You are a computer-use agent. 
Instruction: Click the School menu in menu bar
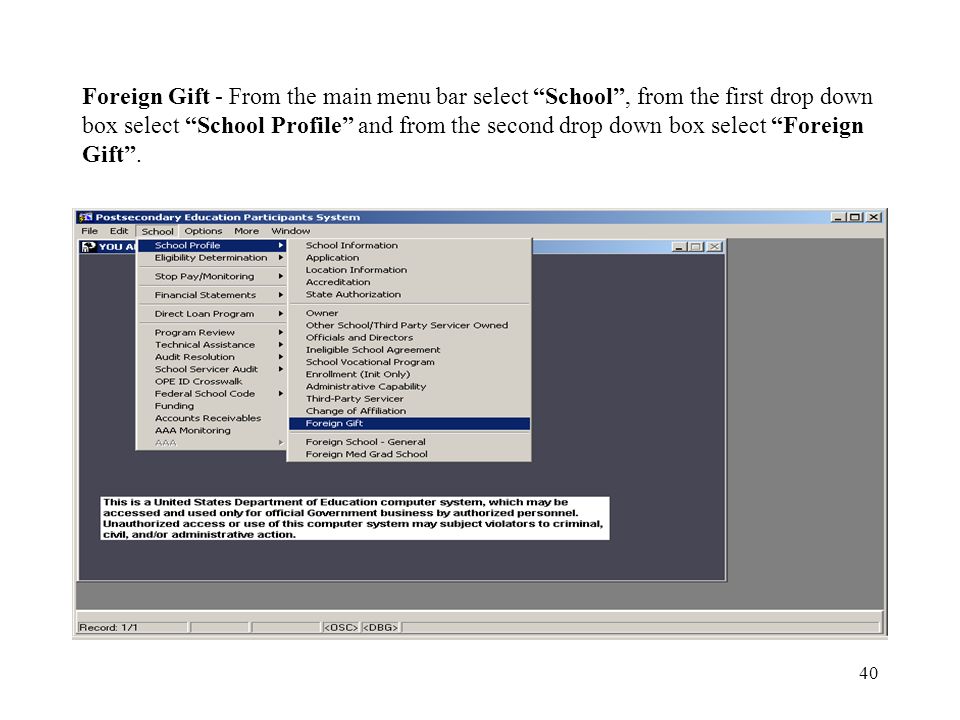[157, 231]
